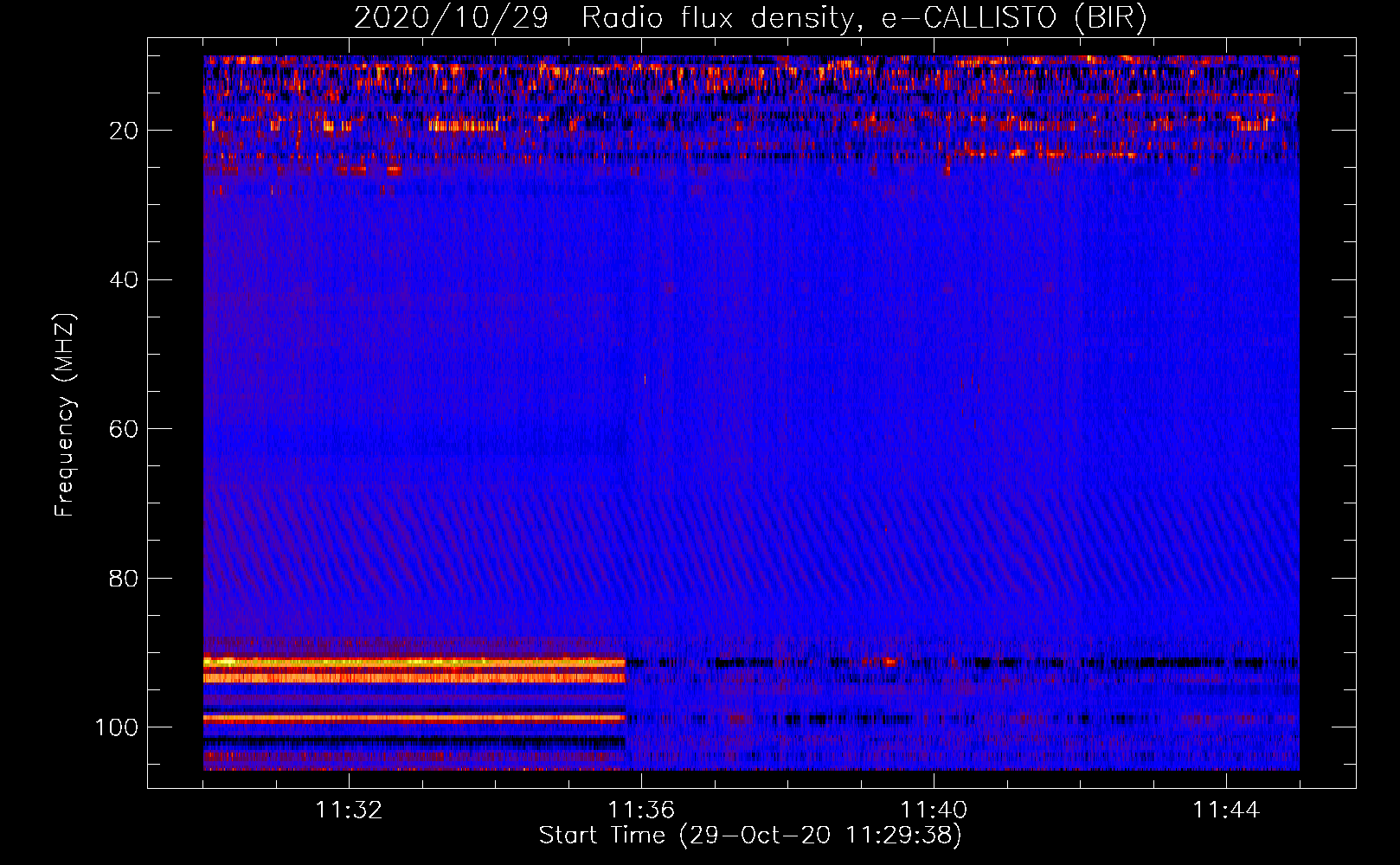The width and height of the screenshot is (1400, 865).
Task: Click the plot title '2020/10/29 Radio flux density'
Action: [x=751, y=17]
